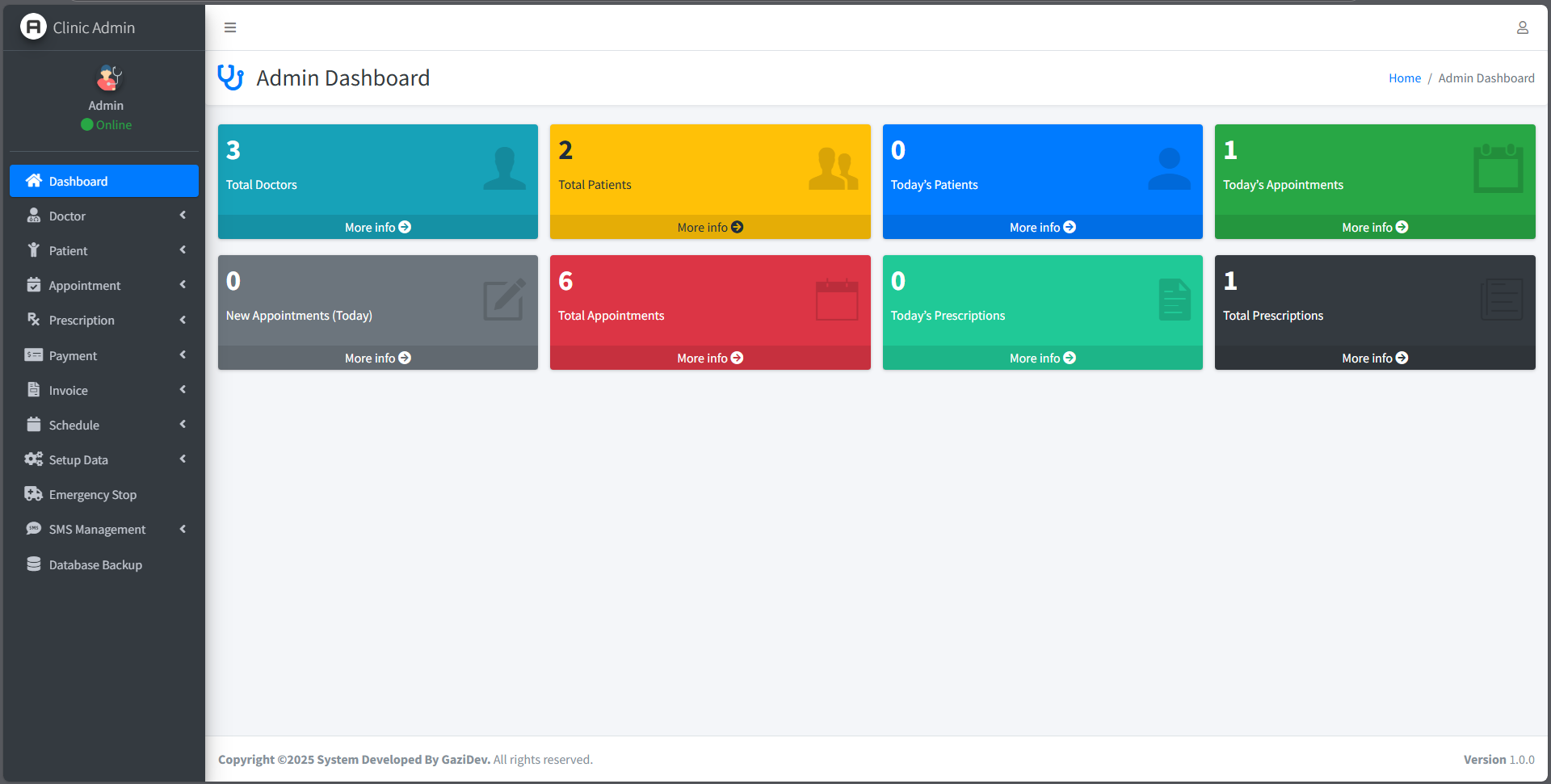
Task: Expand the SMS Management submenu arrow
Action: tap(183, 530)
